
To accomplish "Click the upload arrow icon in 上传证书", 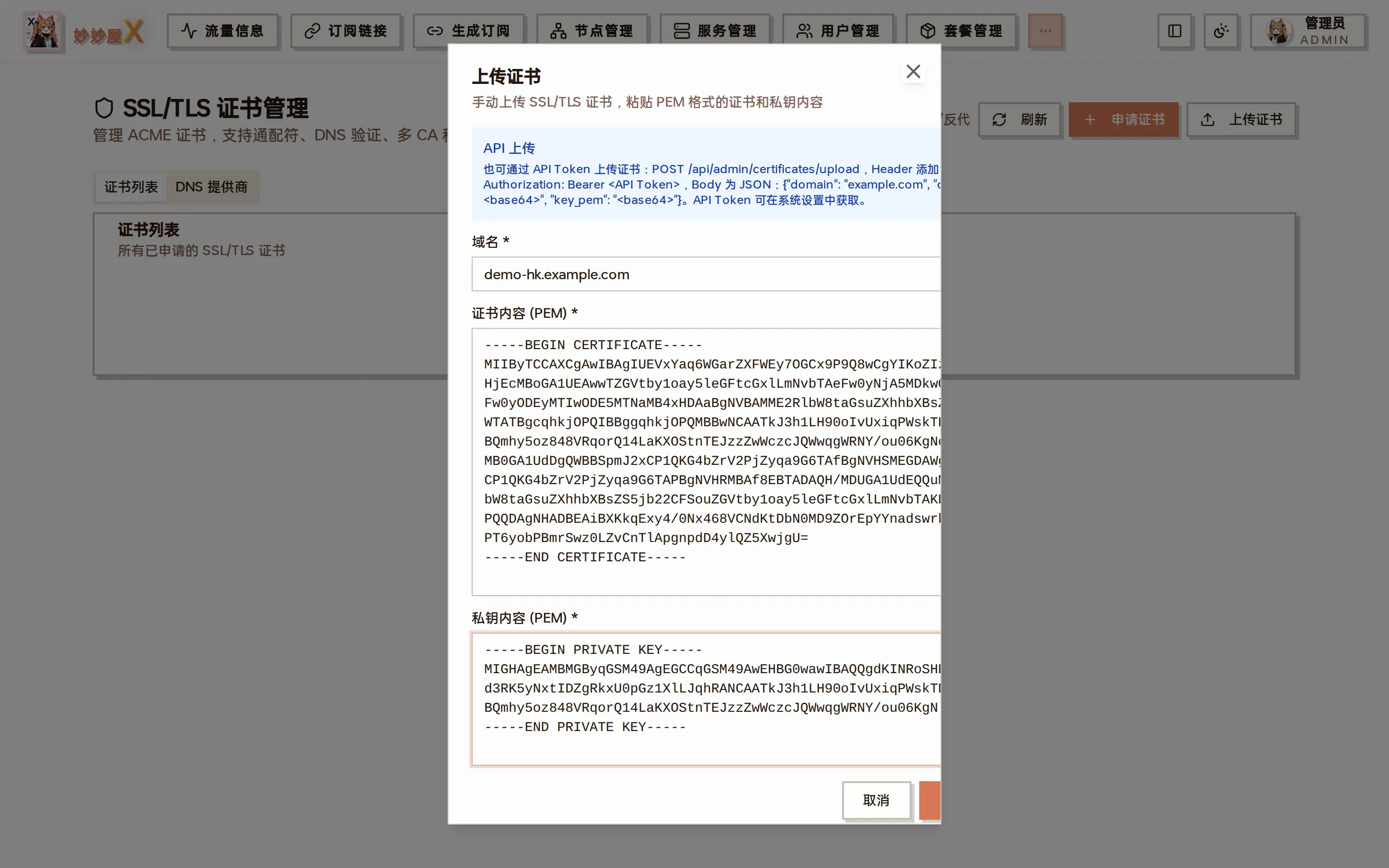I will (1208, 120).
